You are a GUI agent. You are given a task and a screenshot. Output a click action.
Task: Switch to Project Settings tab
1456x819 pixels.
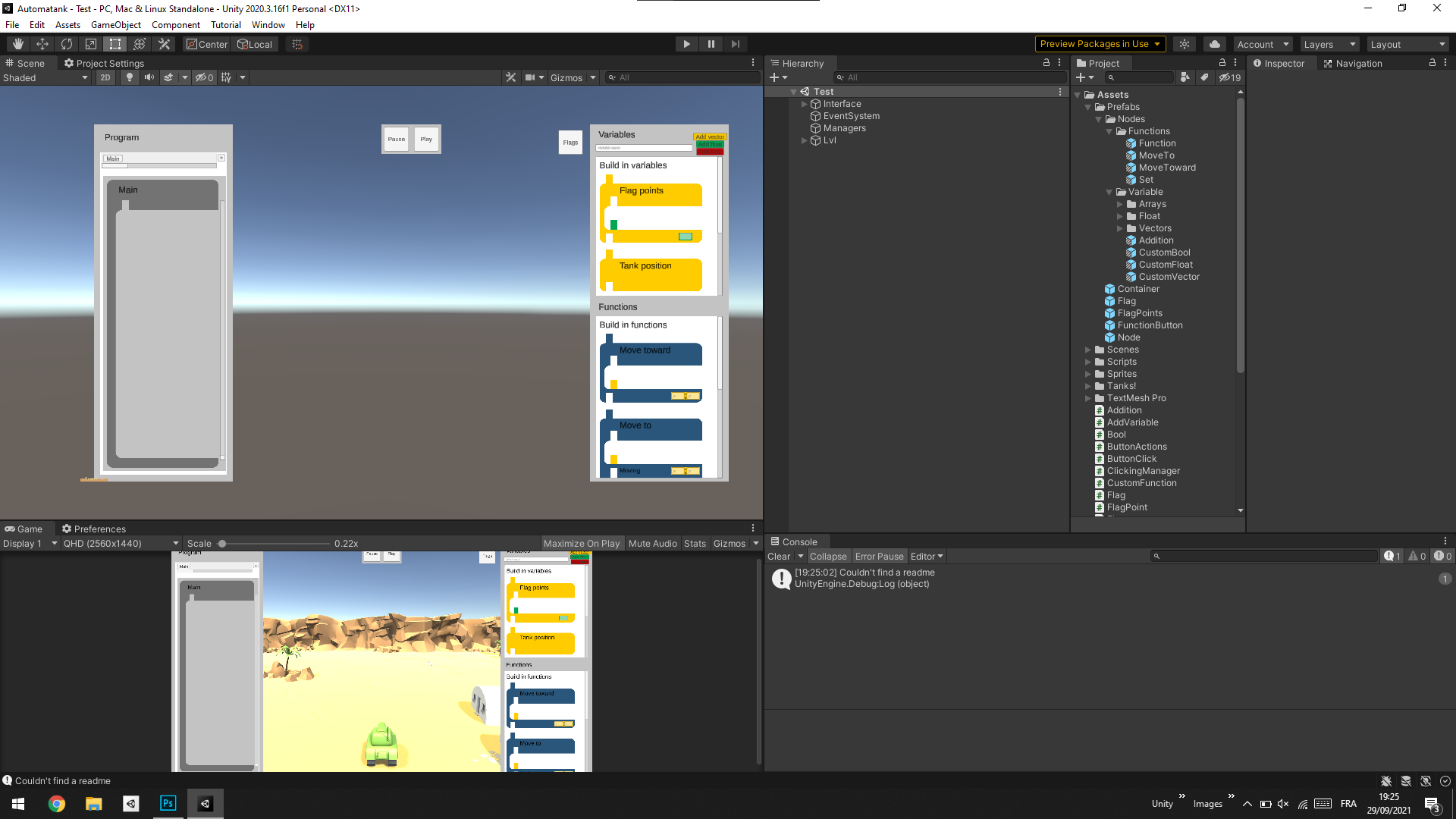(x=104, y=63)
